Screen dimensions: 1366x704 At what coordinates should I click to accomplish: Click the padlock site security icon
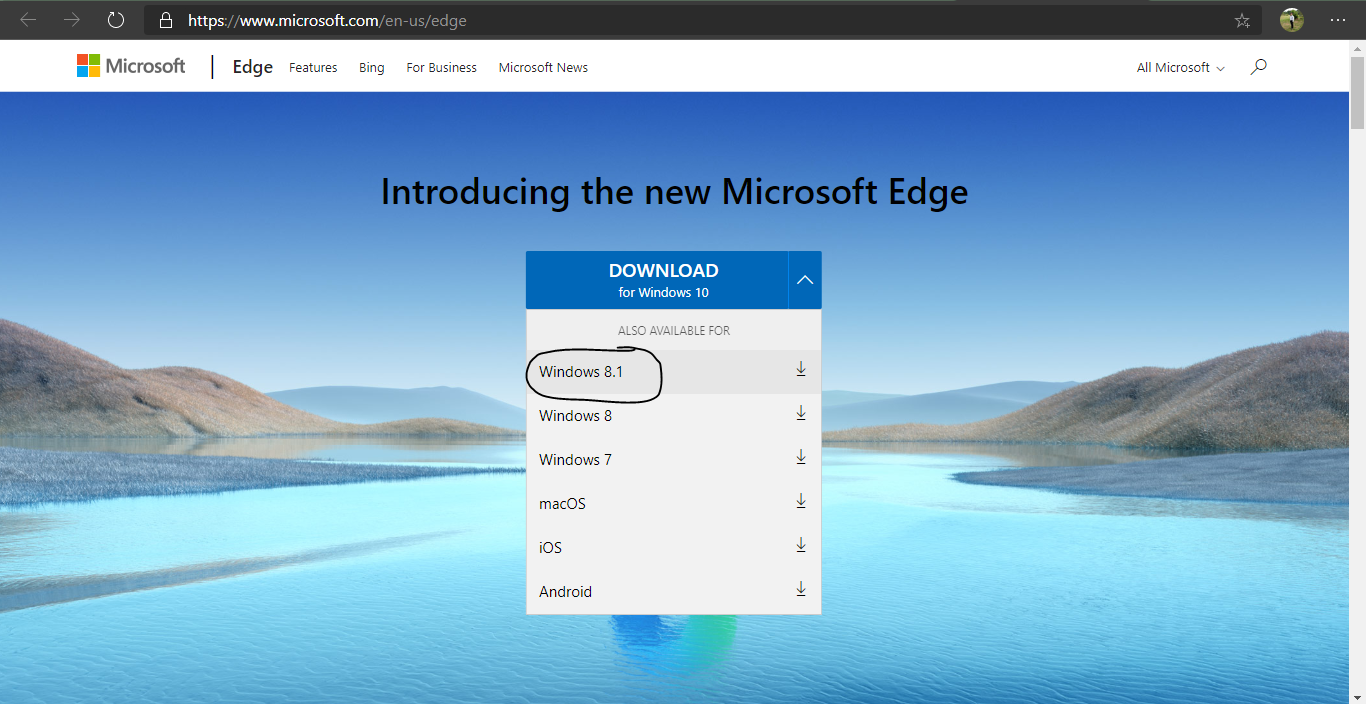tap(166, 20)
